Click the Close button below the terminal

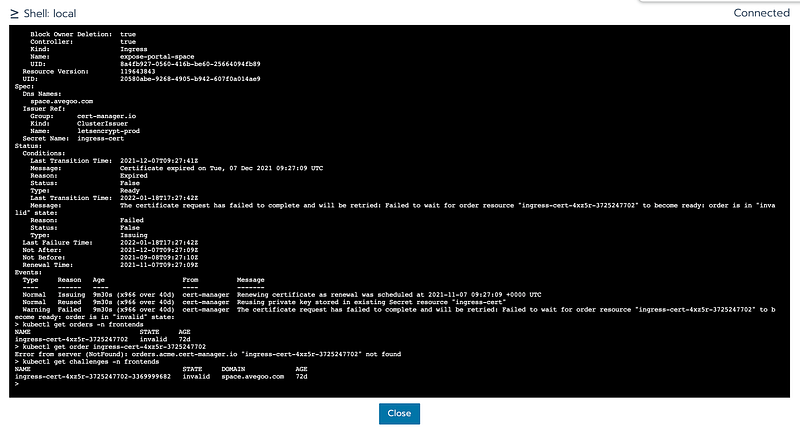(x=399, y=414)
